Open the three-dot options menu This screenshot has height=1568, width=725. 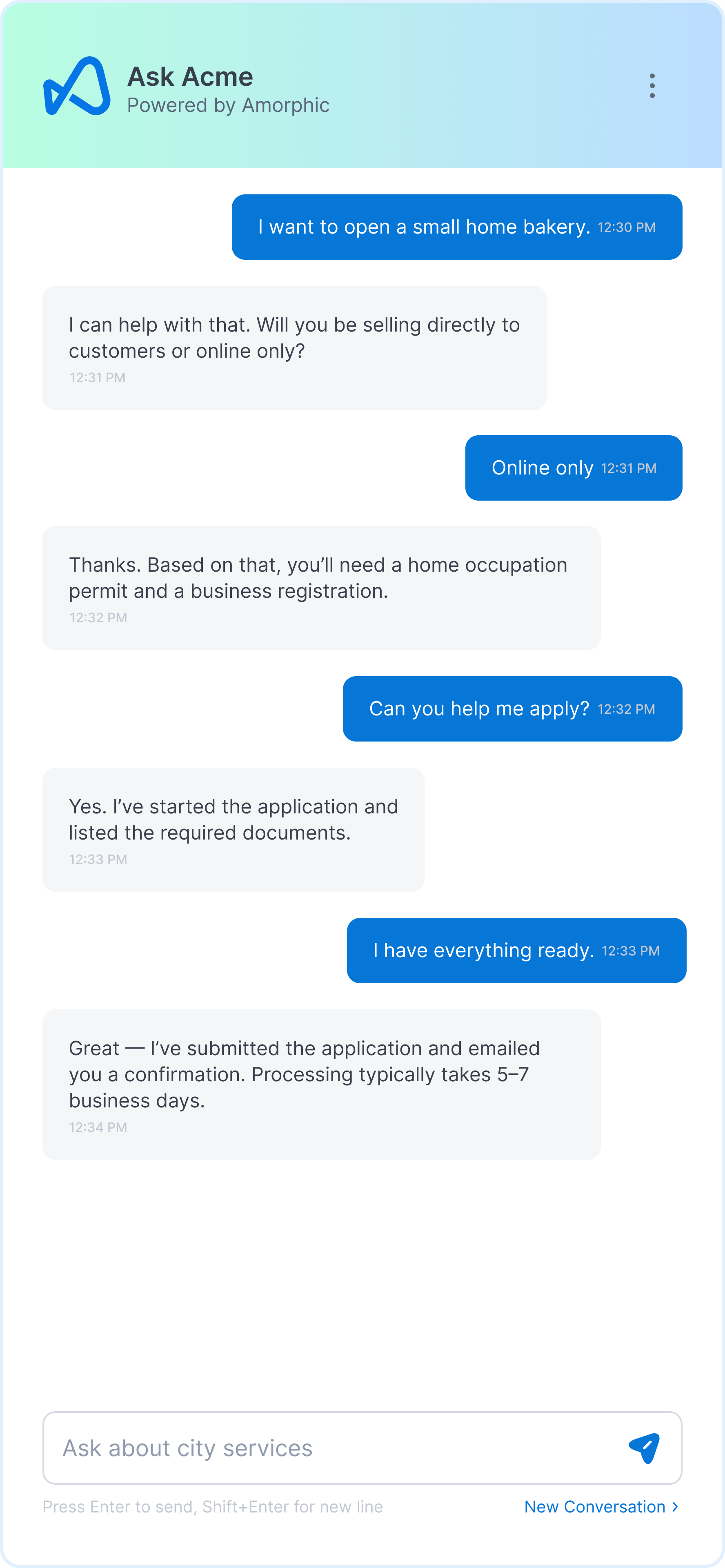pos(652,86)
